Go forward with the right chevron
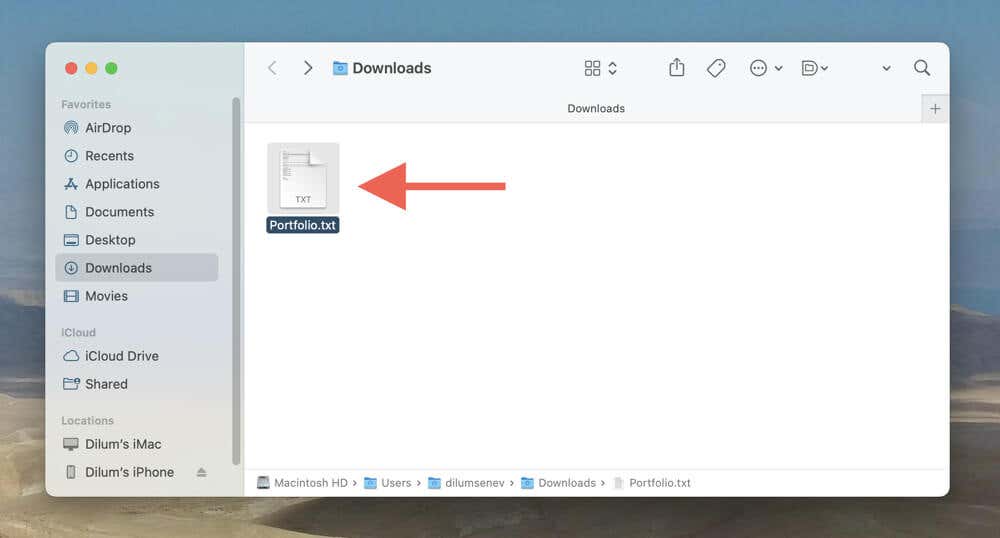The width and height of the screenshot is (1000, 538). [x=308, y=68]
